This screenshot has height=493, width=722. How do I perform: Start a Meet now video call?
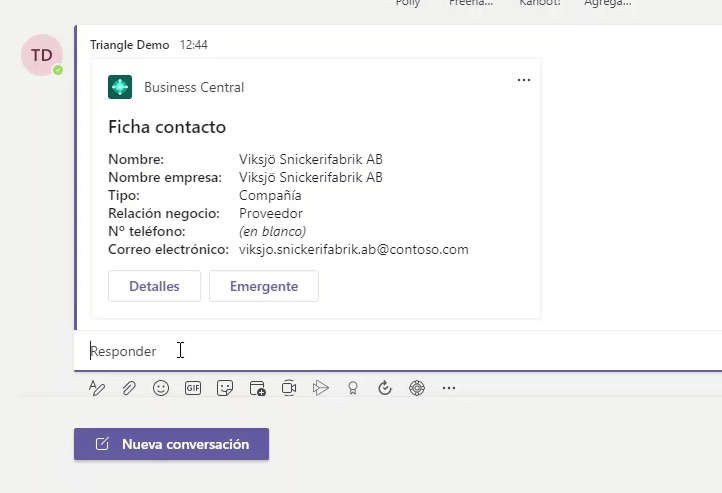coord(289,388)
